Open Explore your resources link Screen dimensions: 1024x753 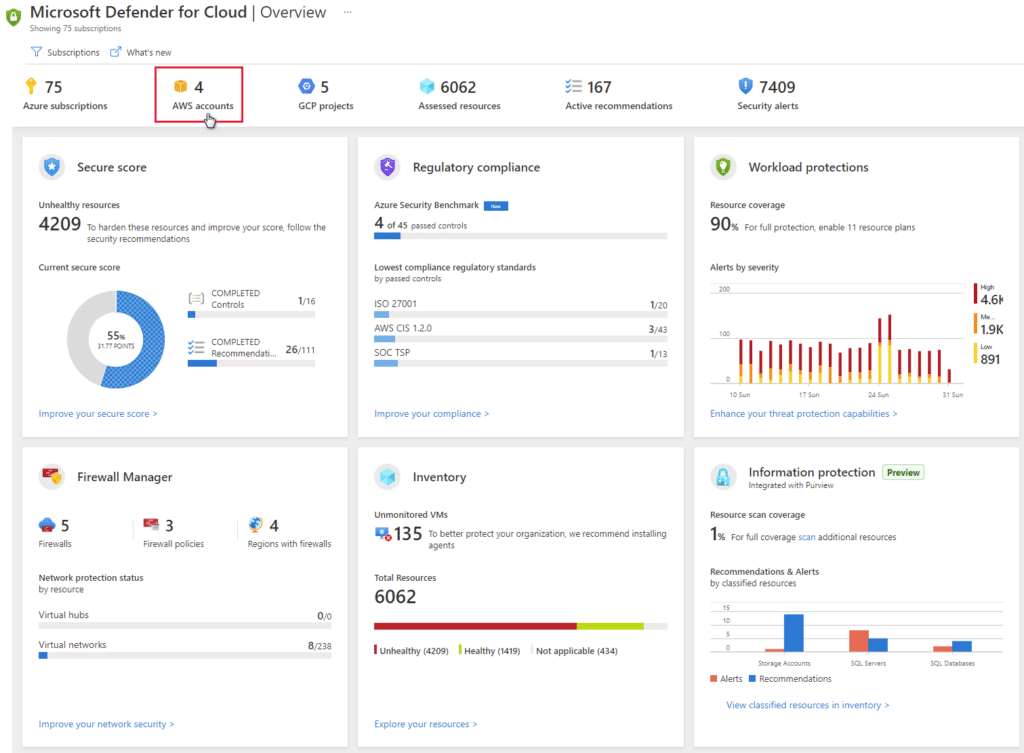(x=426, y=724)
